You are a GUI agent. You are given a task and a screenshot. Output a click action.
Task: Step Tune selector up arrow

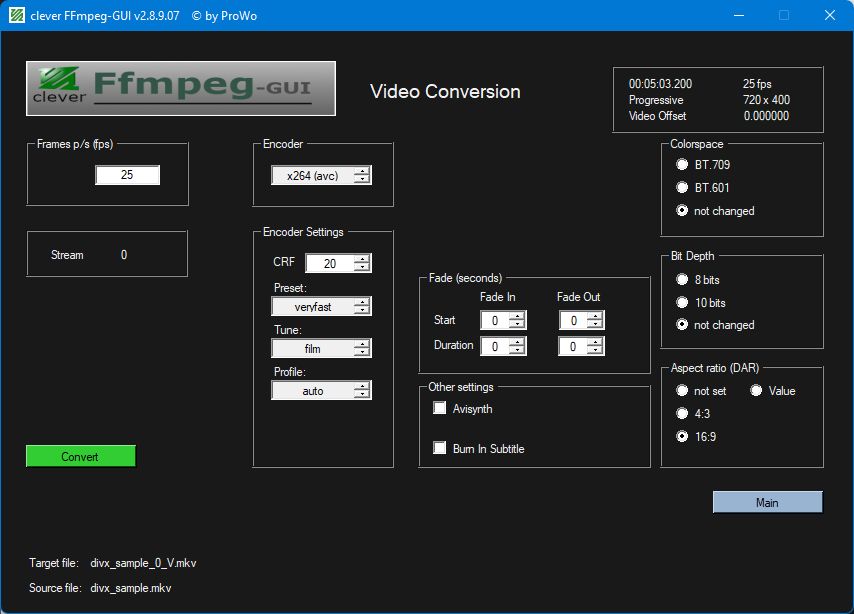(x=362, y=344)
